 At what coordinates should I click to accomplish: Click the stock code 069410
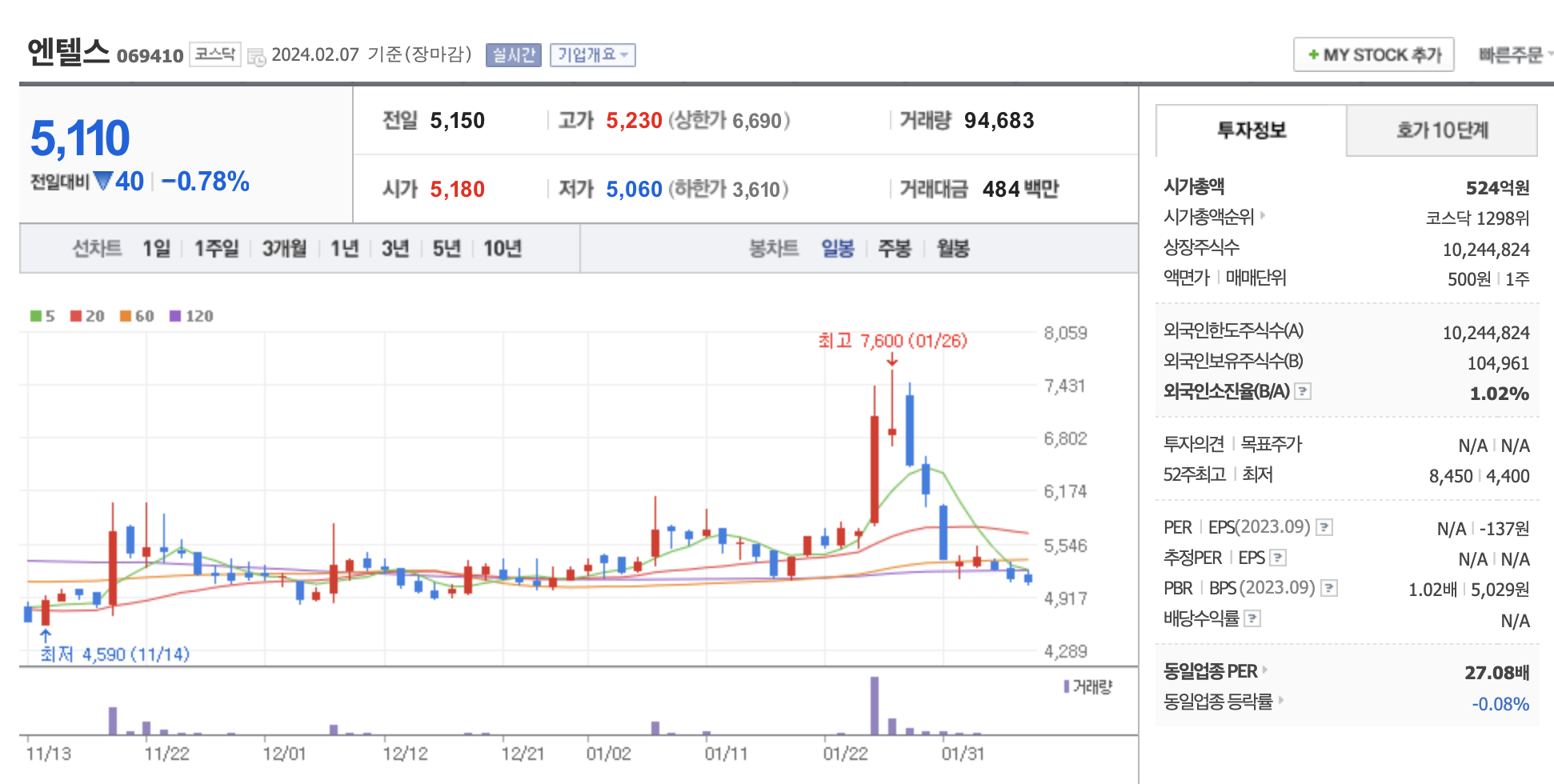pyautogui.click(x=150, y=56)
